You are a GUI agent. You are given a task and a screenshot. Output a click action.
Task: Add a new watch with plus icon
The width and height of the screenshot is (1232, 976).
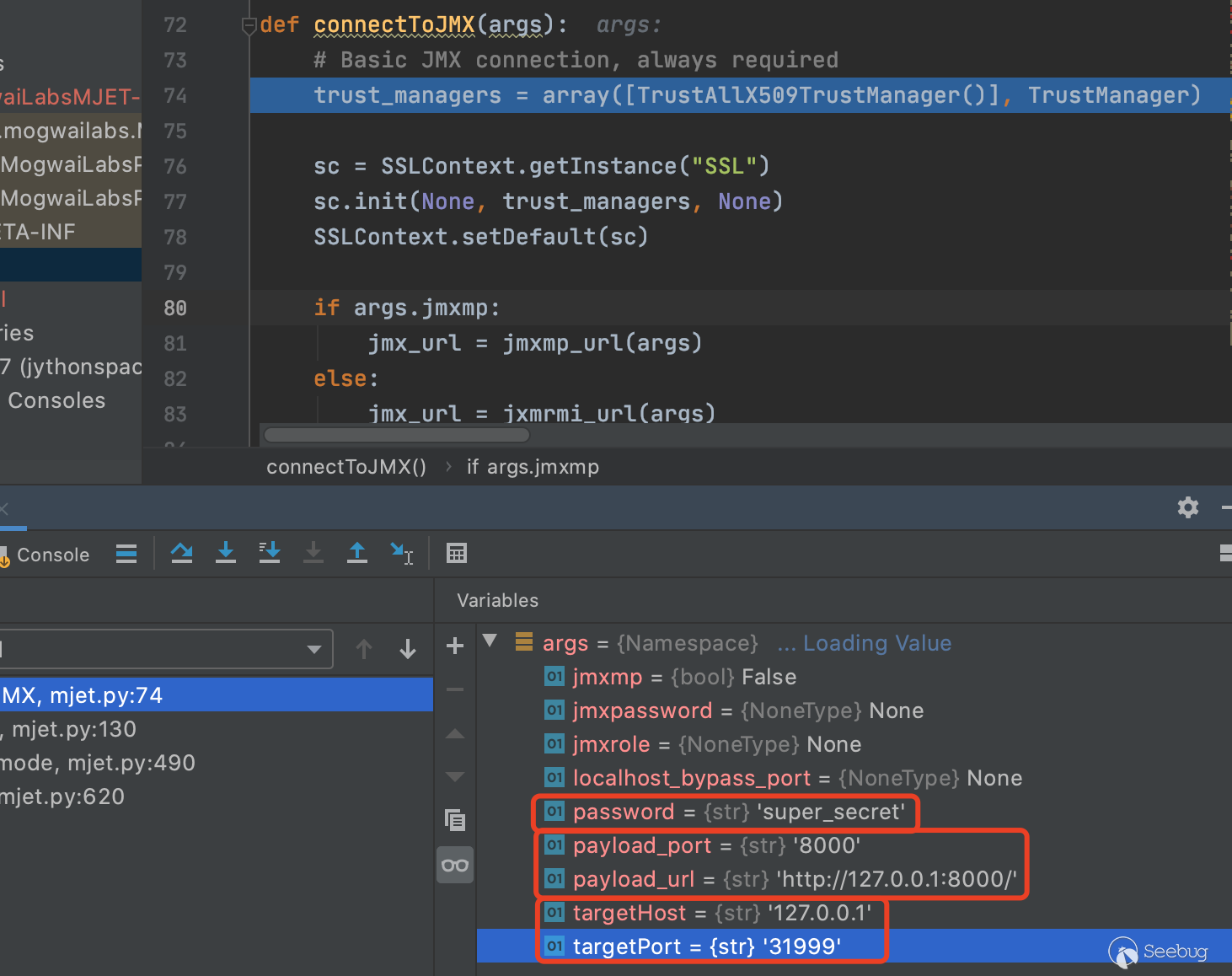(x=455, y=646)
